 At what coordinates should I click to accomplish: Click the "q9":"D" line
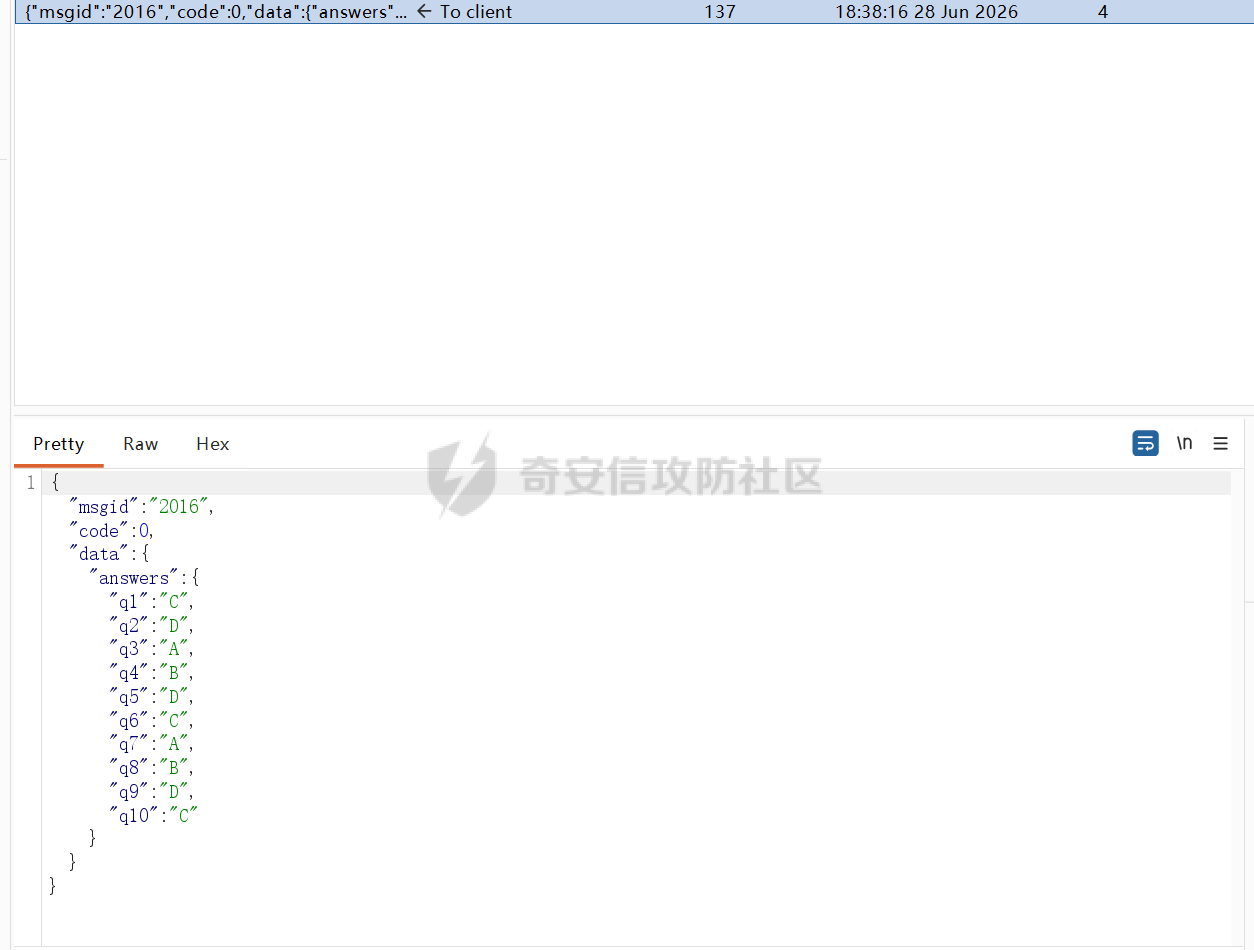[151, 792]
